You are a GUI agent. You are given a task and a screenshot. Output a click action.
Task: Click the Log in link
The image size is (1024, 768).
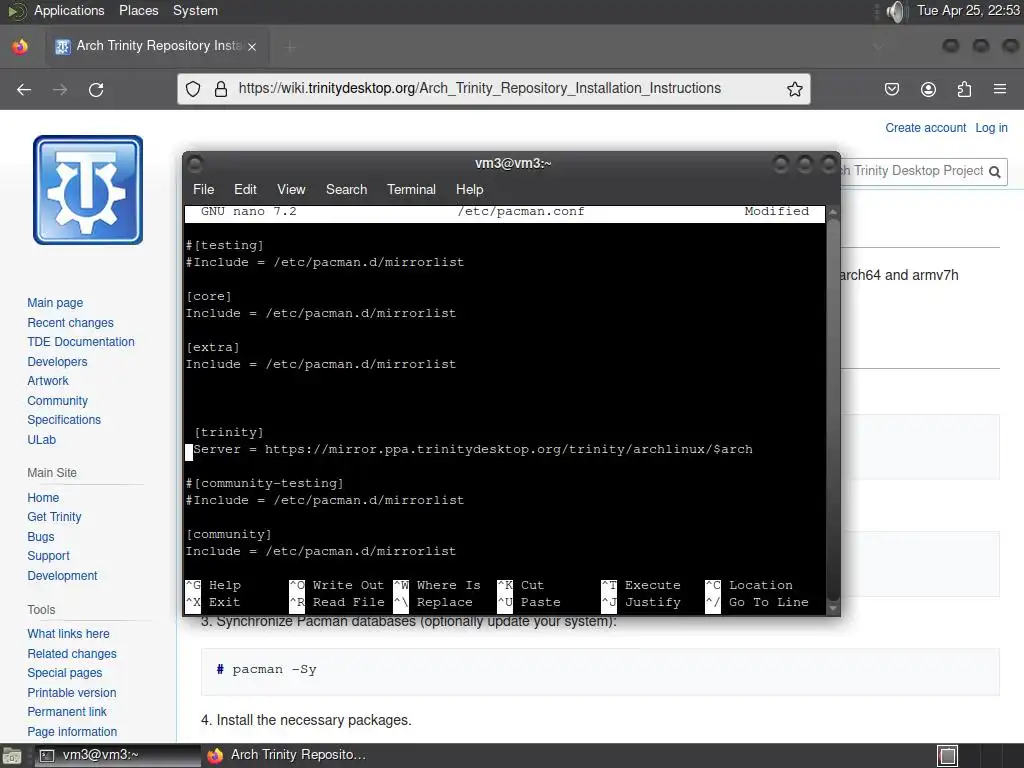991,128
